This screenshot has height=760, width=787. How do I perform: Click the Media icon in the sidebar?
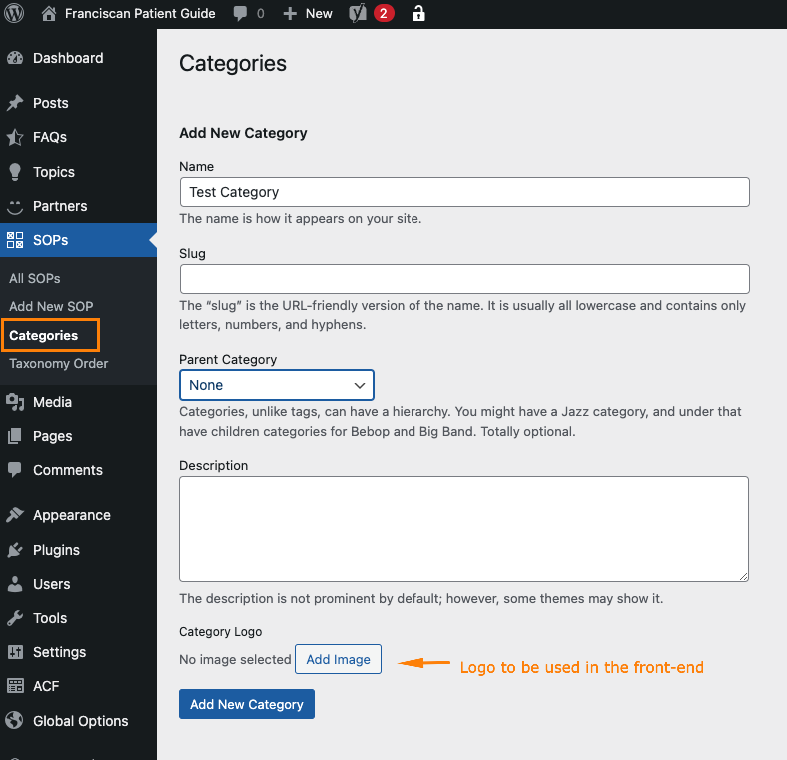[15, 402]
